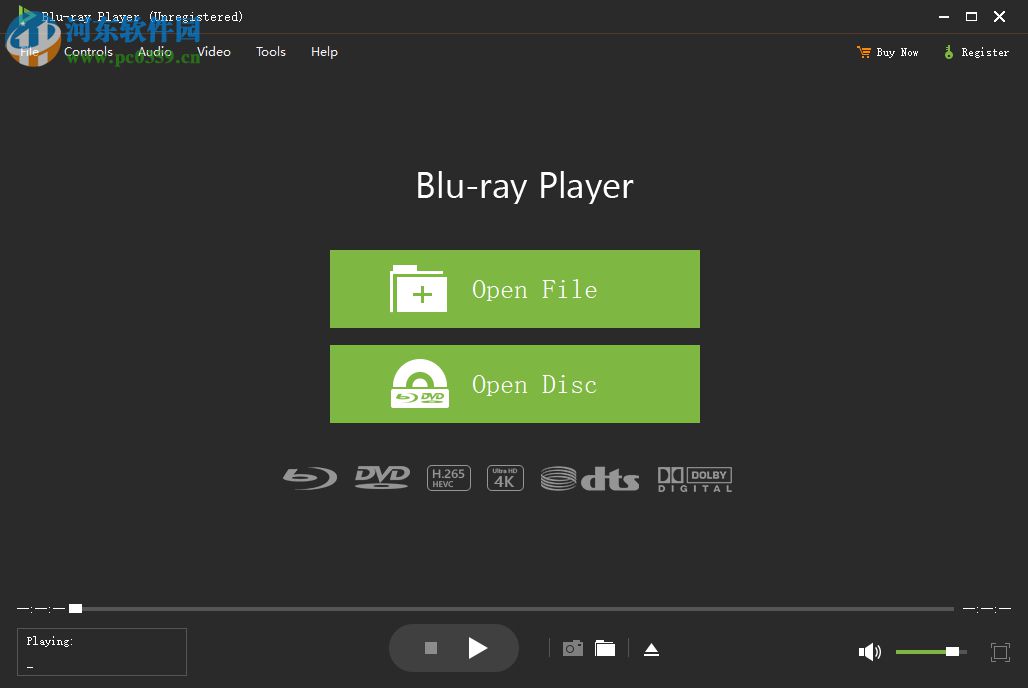Open the snapshot folder icon

[x=605, y=647]
